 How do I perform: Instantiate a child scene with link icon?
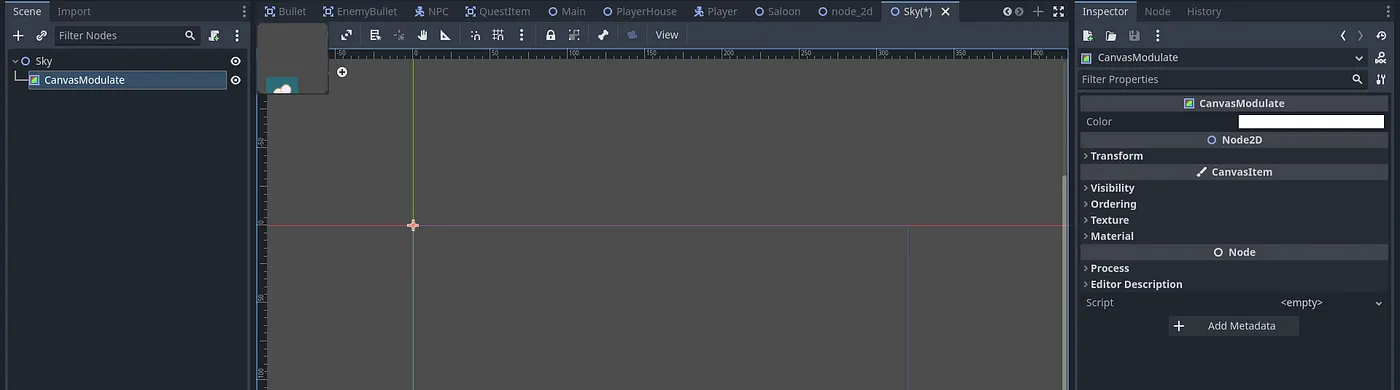coord(41,35)
